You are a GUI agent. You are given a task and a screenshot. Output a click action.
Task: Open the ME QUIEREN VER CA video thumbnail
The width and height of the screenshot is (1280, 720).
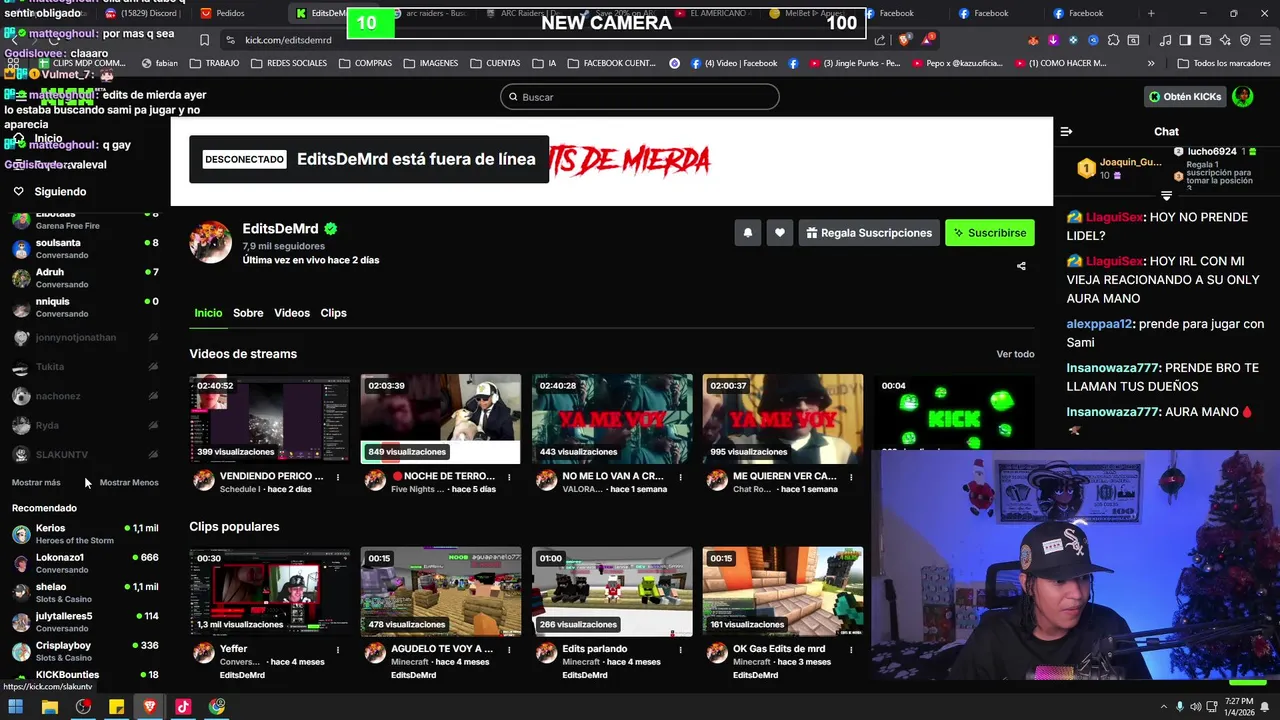(783, 419)
